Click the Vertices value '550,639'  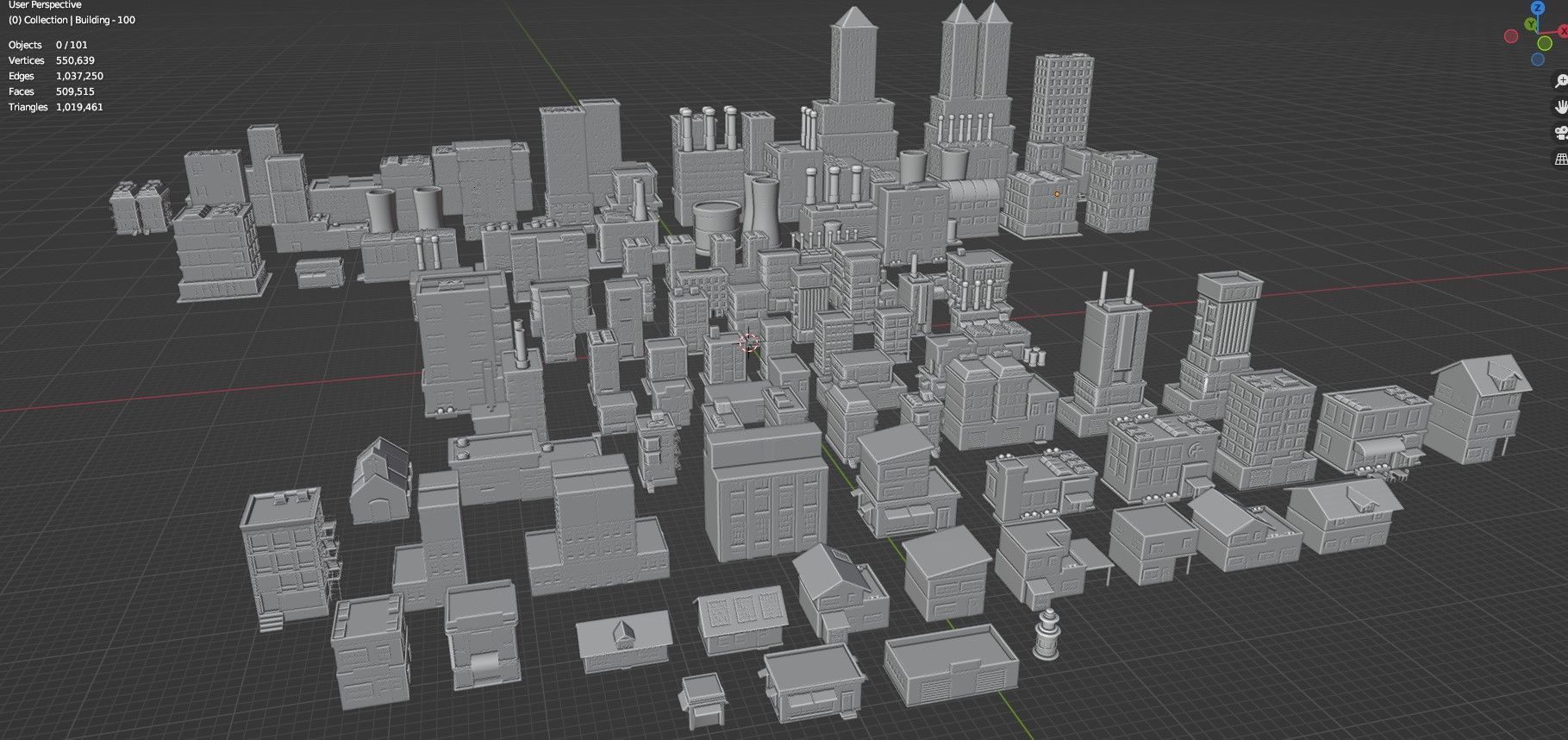pyautogui.click(x=75, y=60)
